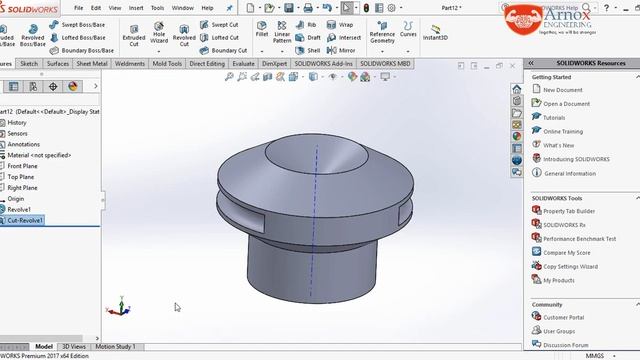Switch to the Sketch tab

click(x=29, y=64)
